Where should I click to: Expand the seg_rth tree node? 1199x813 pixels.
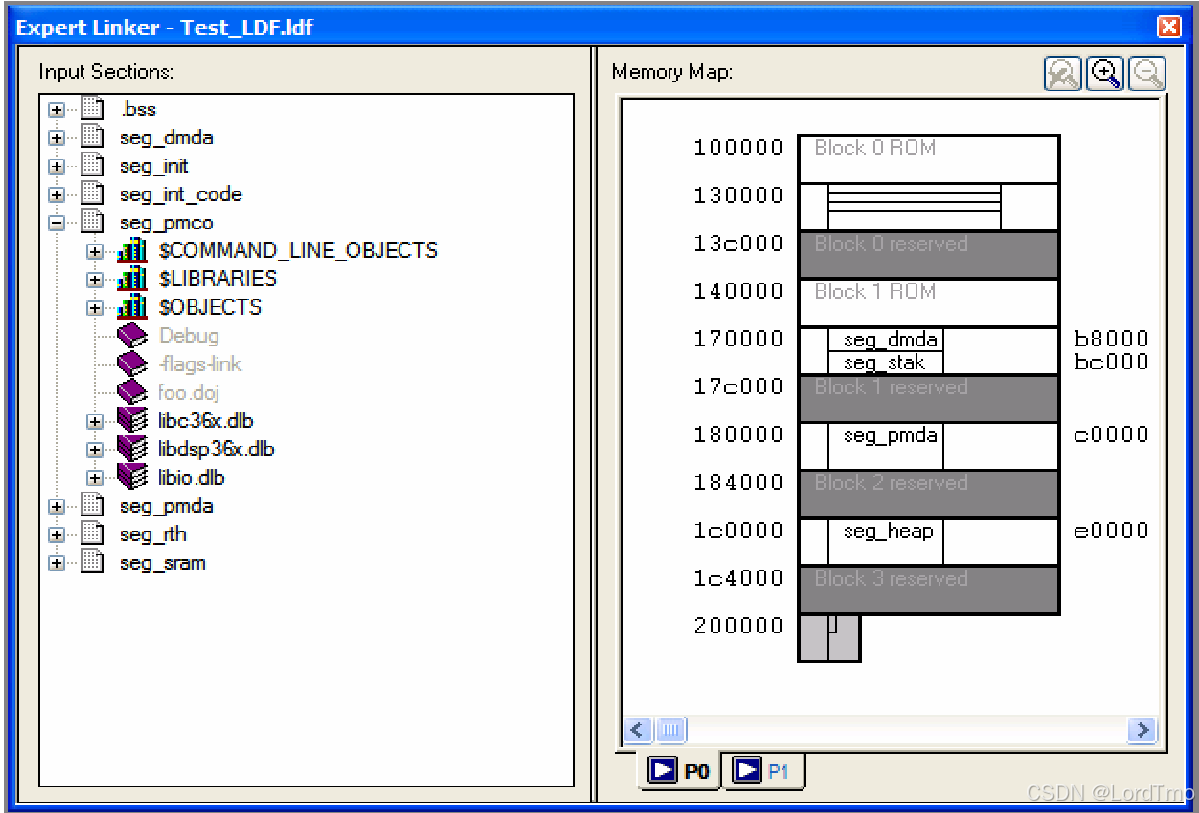pyautogui.click(x=56, y=535)
